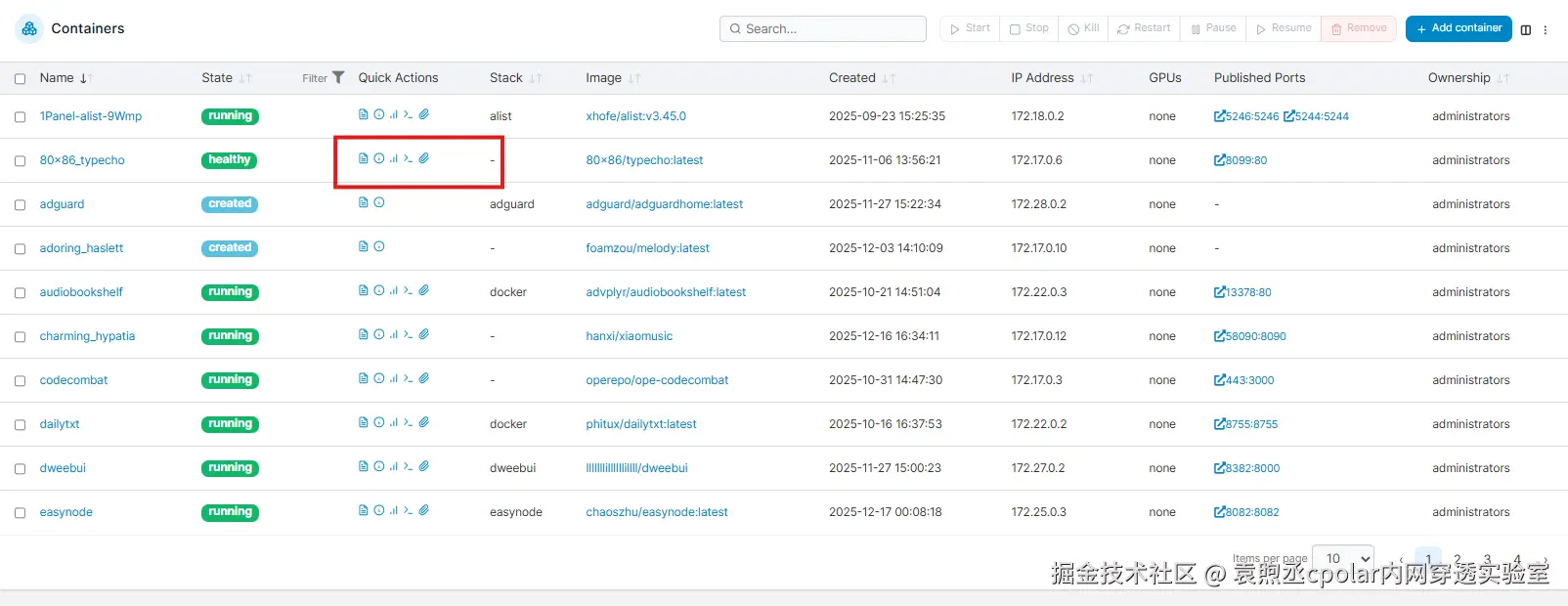Check the charming_hypatia row checkbox
Image resolution: width=1568 pixels, height=606 pixels.
point(20,336)
